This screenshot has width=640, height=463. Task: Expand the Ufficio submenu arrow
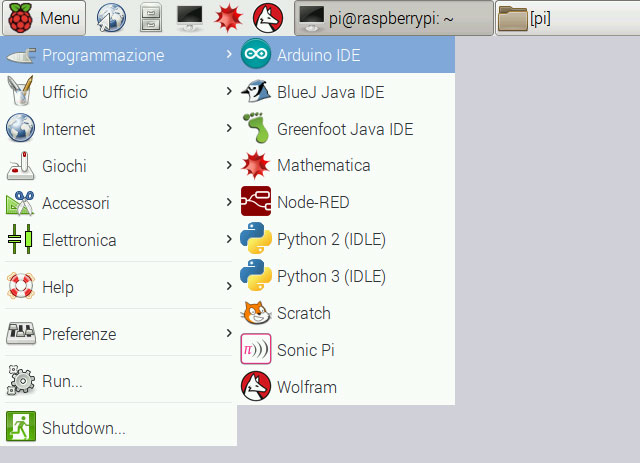point(229,92)
